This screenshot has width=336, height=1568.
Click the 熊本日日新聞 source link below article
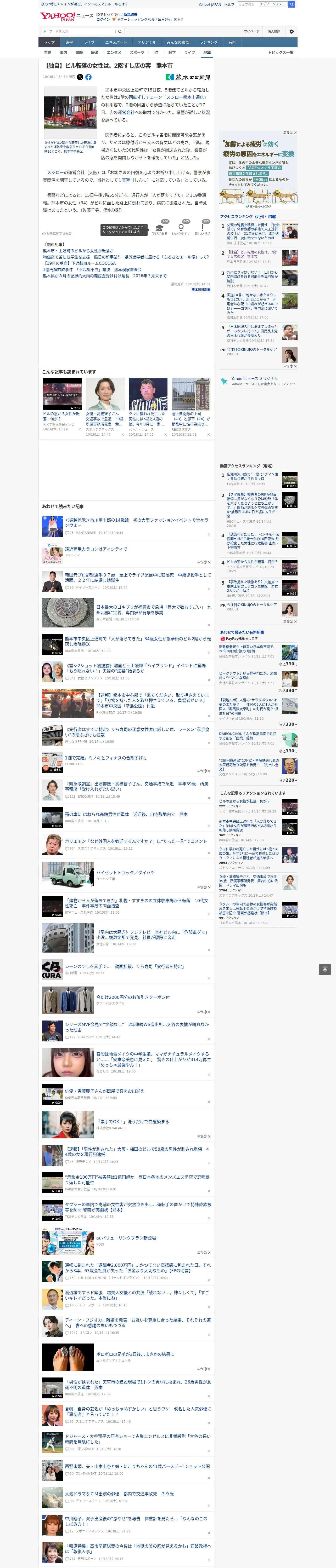click(x=201, y=290)
